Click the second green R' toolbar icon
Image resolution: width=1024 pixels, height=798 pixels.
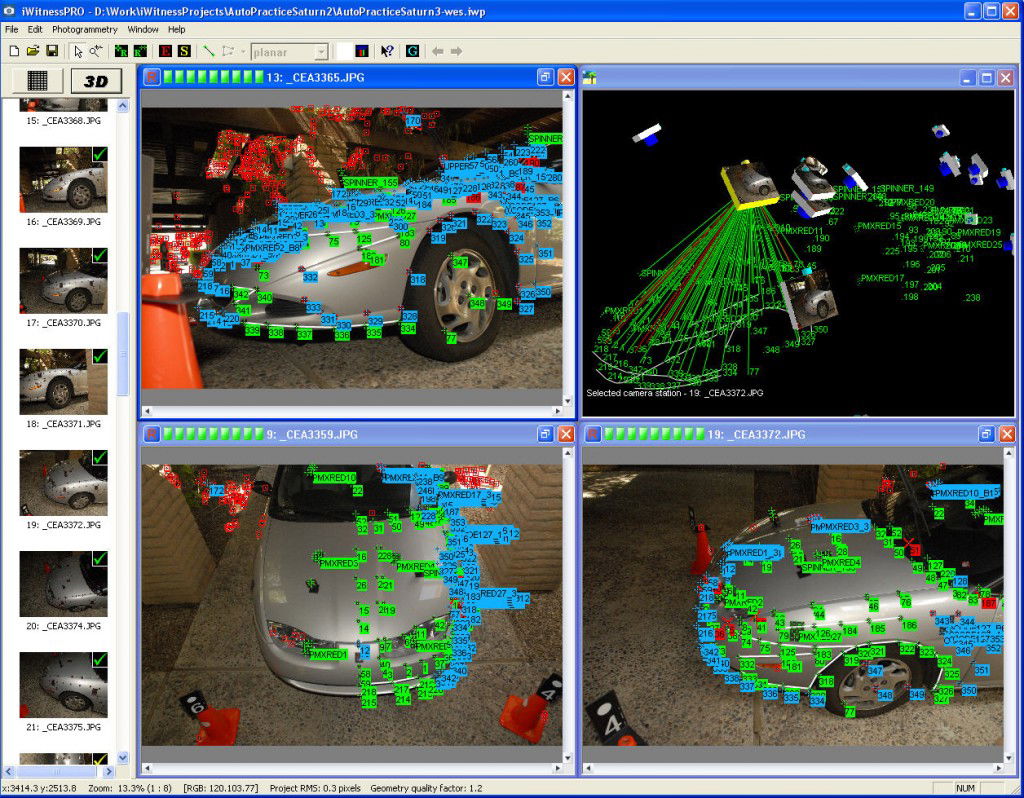click(x=140, y=51)
